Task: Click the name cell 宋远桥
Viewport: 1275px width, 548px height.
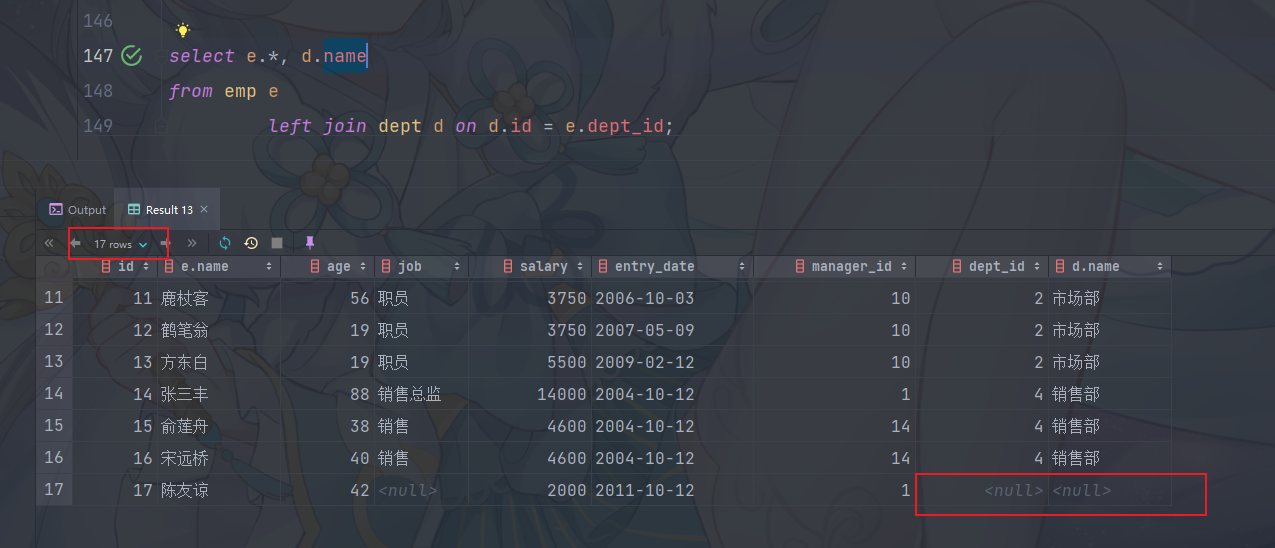Action: click(x=184, y=458)
